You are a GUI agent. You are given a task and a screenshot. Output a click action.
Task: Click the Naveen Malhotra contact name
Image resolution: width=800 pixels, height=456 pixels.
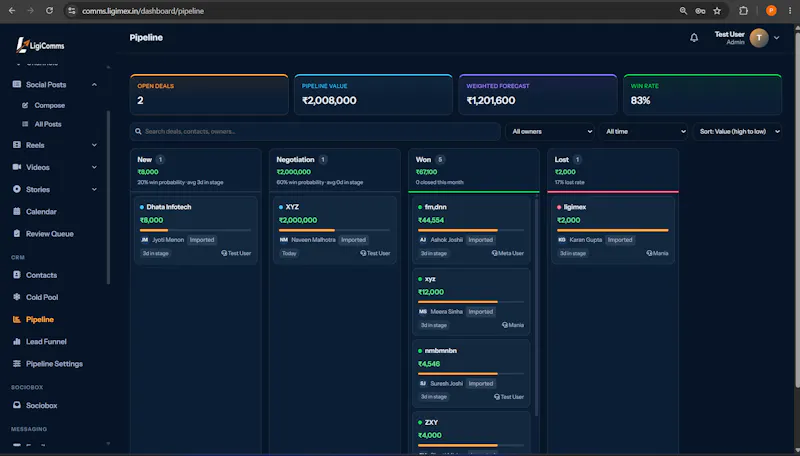coord(313,240)
